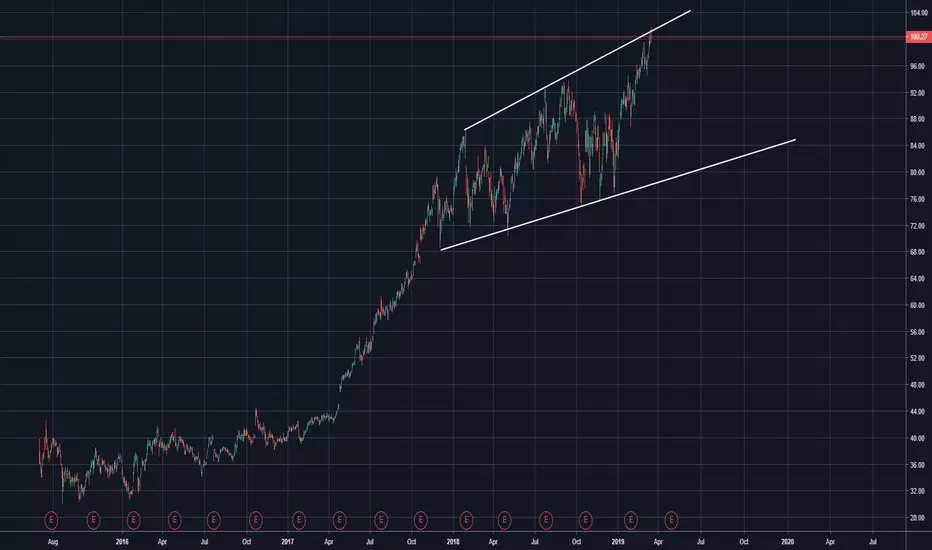Screen dimensions: 932x550
Task: Click the 44.00 price axis label
Action: click(917, 411)
